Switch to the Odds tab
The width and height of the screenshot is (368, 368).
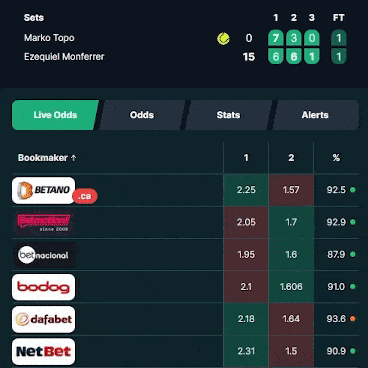pos(142,115)
